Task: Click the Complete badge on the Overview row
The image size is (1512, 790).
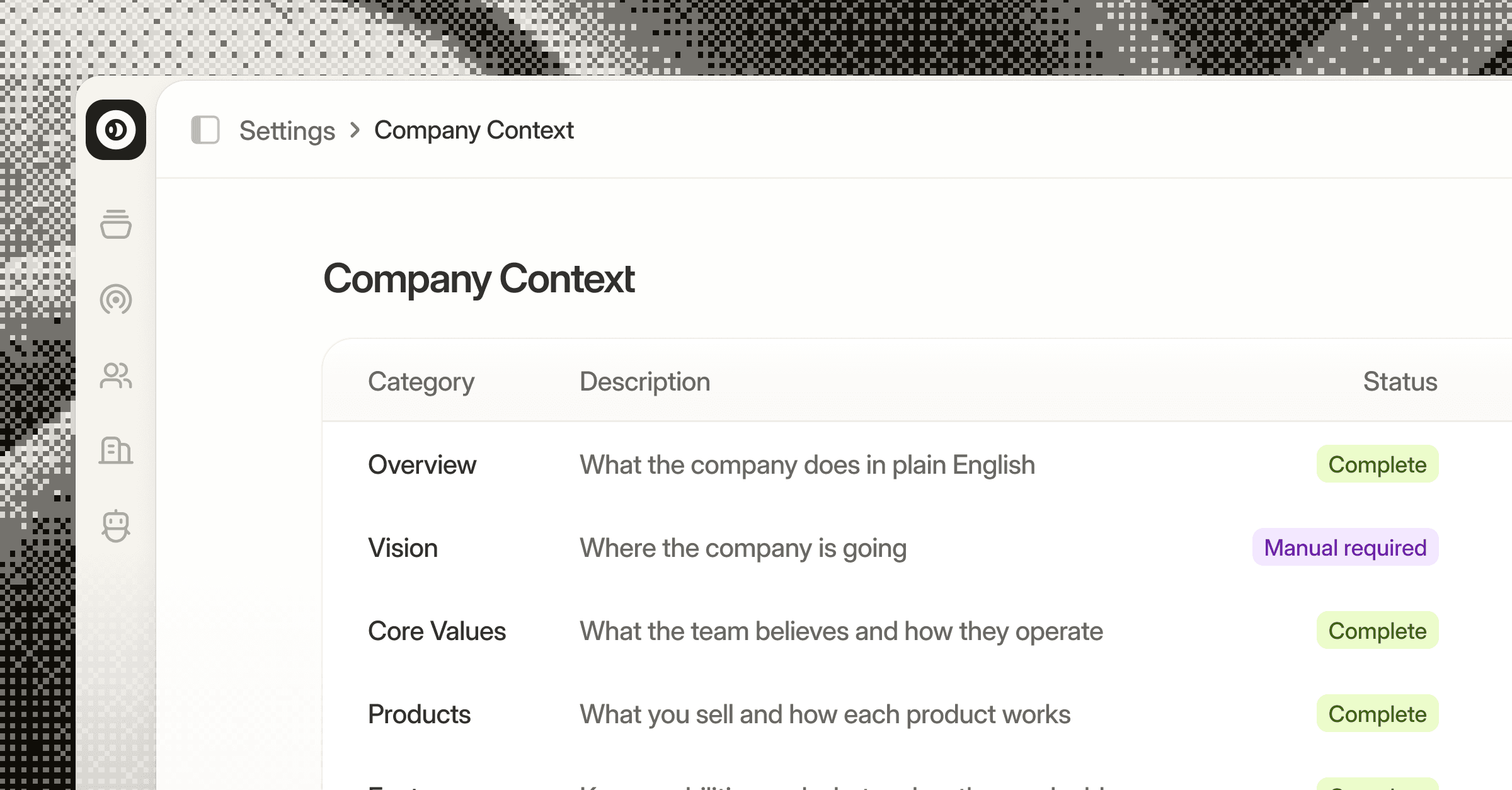Action: point(1378,464)
